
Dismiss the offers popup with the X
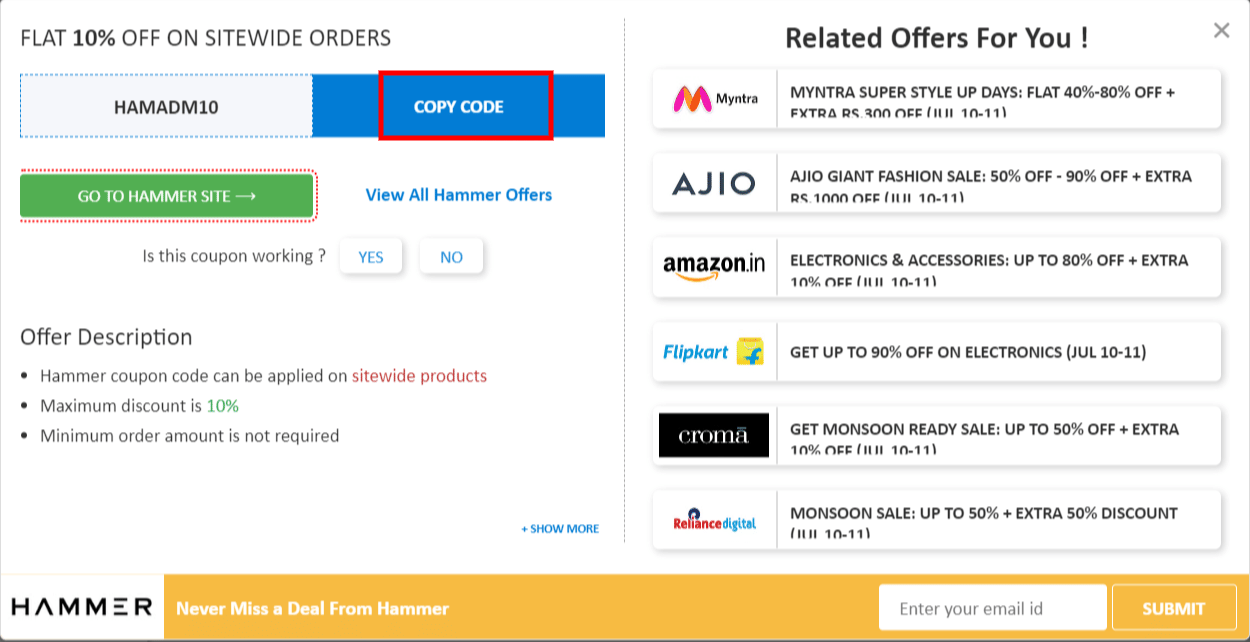point(1221,30)
